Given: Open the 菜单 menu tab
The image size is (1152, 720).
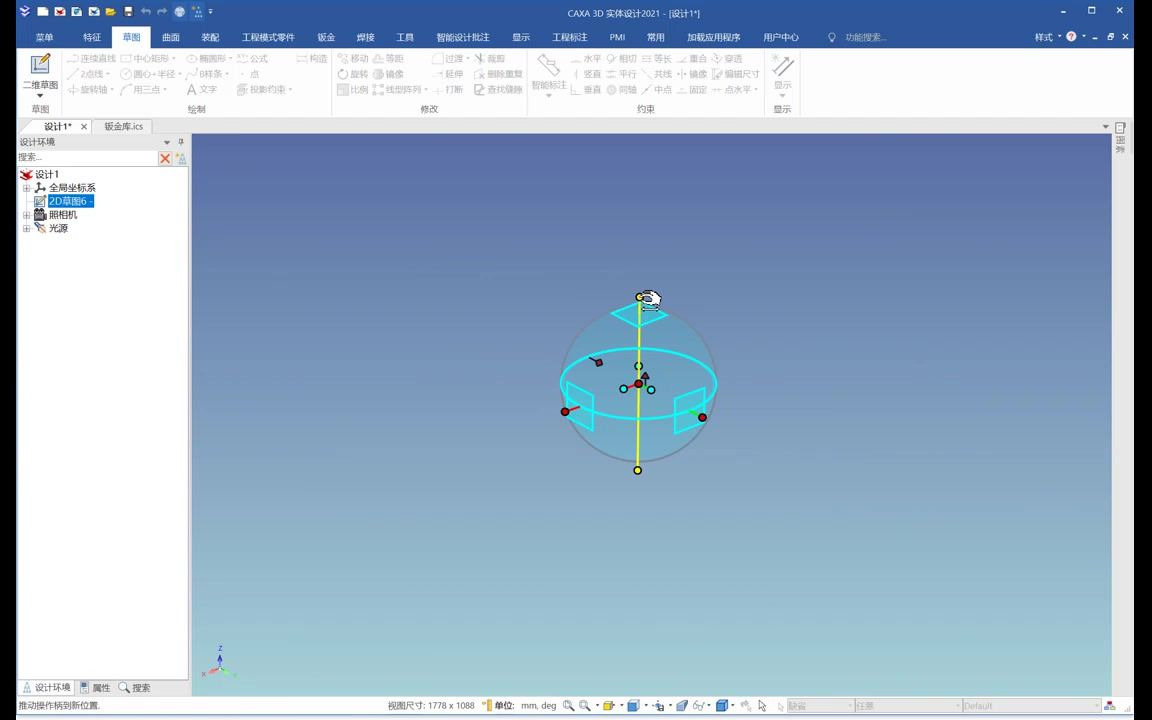Looking at the screenshot, I should [44, 37].
